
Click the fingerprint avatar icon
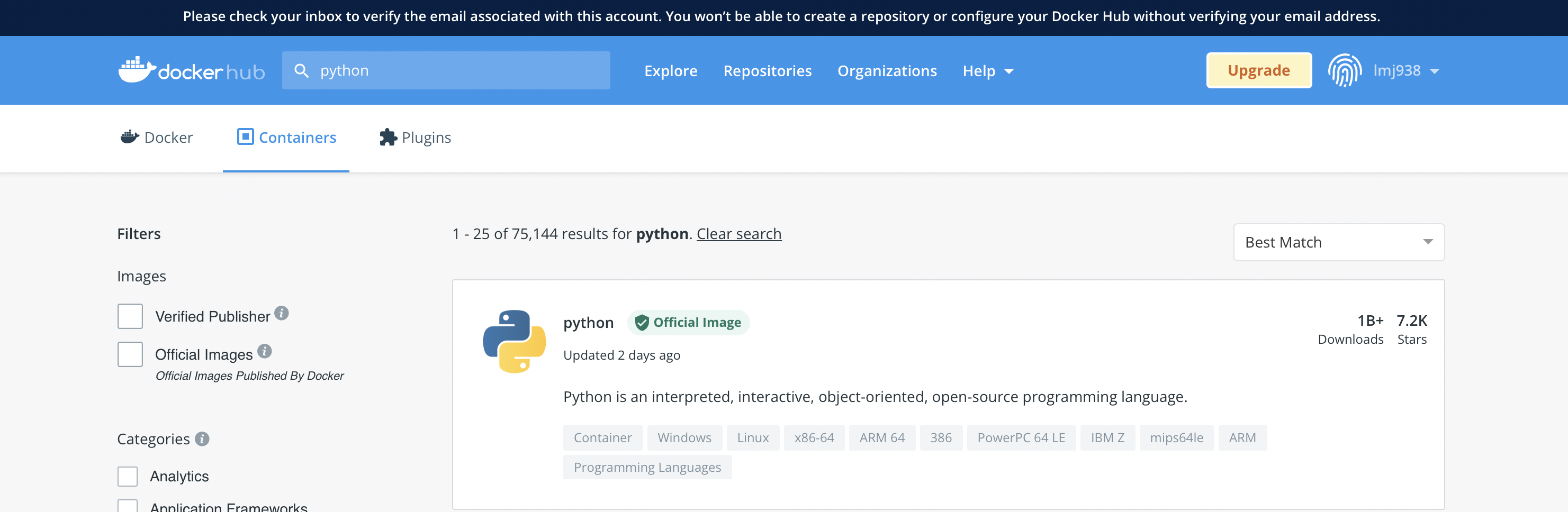1344,70
